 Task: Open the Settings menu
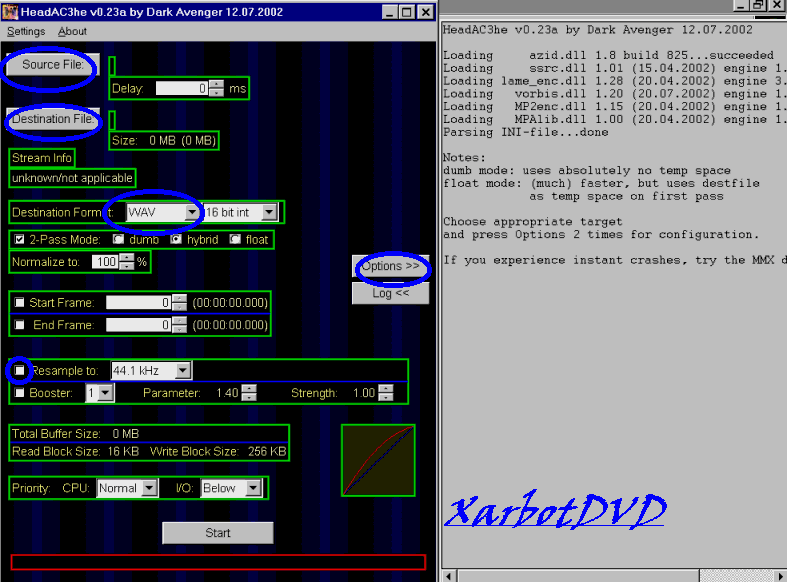pos(26,32)
